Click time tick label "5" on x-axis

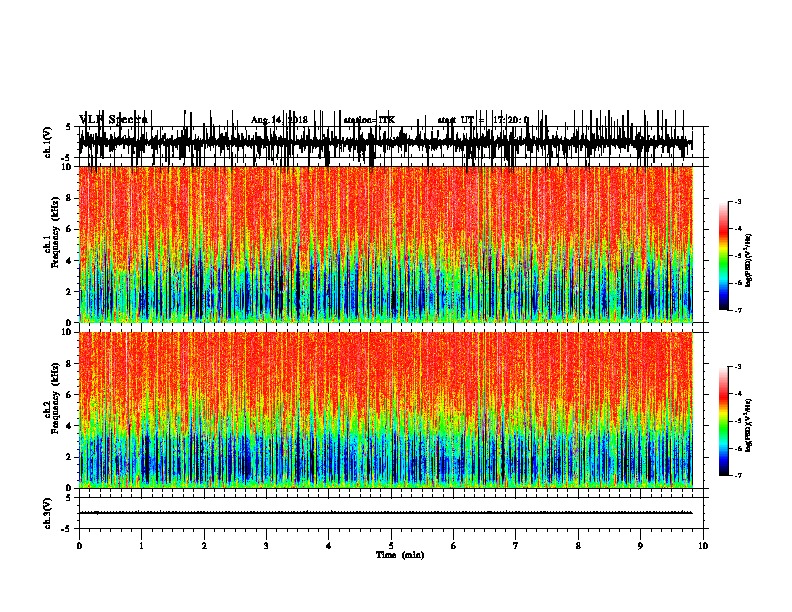[391, 546]
